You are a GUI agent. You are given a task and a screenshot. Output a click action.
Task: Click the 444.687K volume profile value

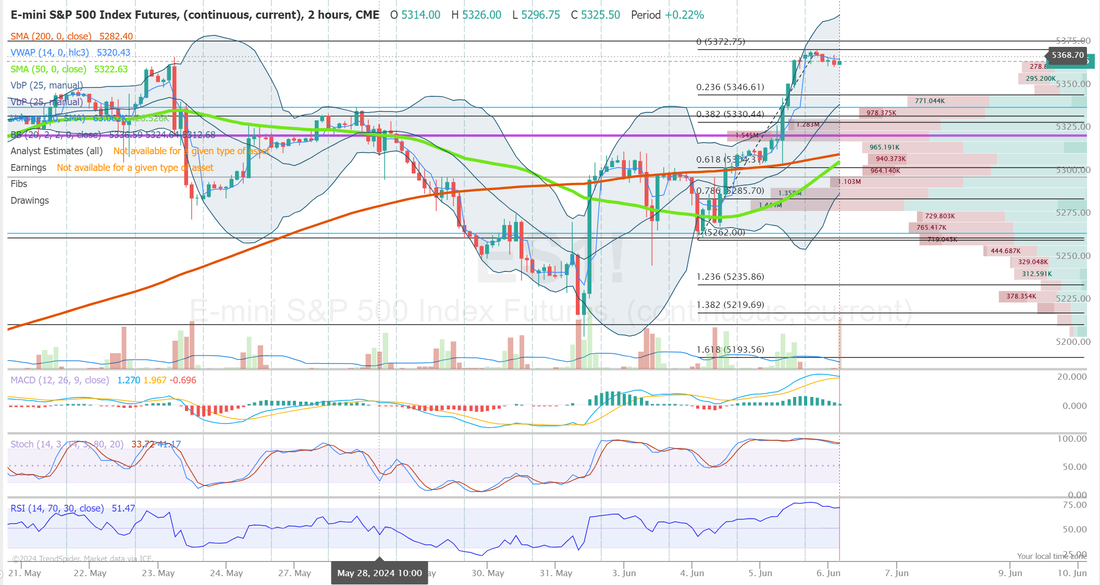coord(1005,250)
